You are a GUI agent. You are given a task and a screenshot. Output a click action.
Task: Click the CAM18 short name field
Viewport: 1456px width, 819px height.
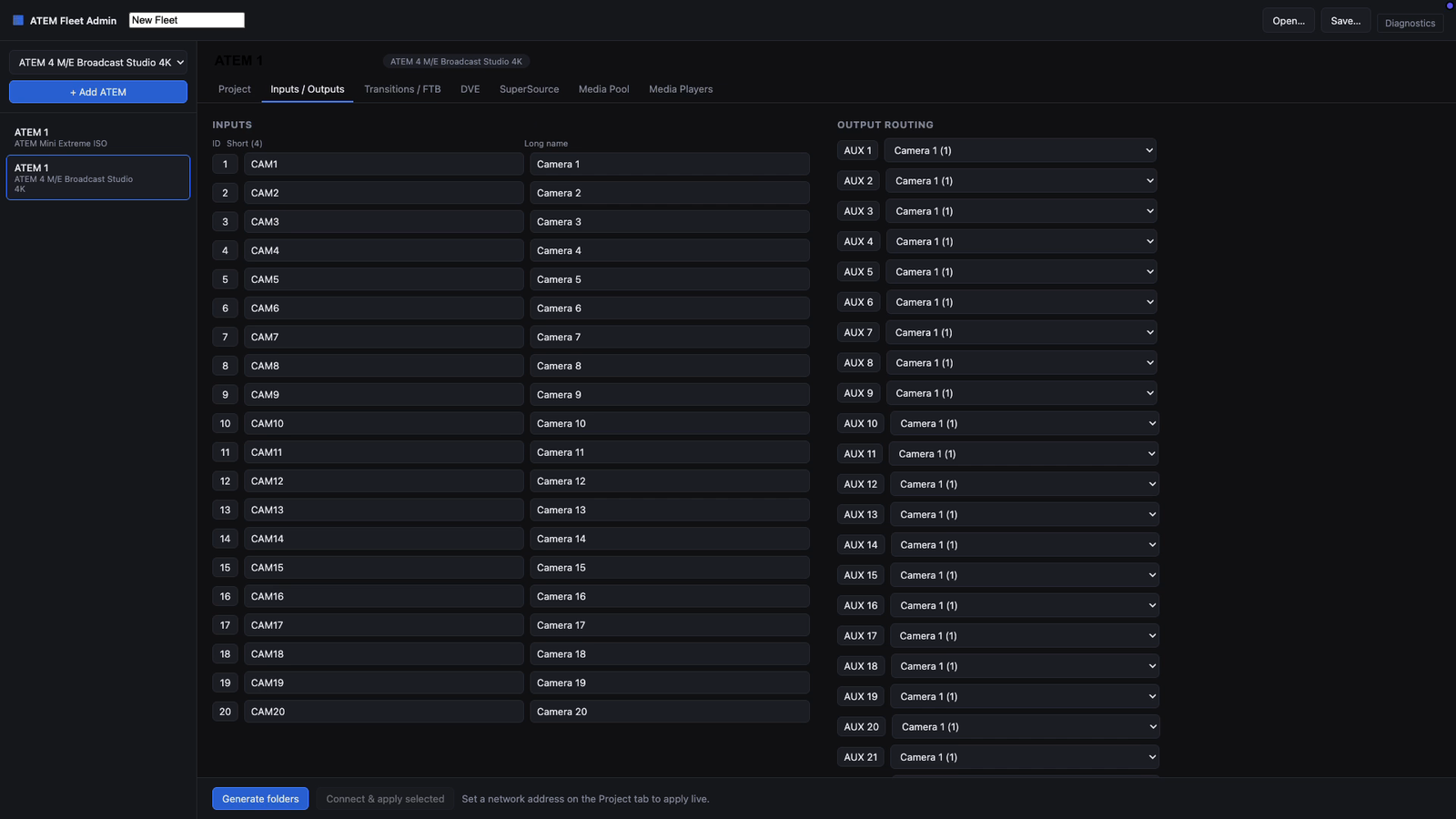click(x=383, y=654)
